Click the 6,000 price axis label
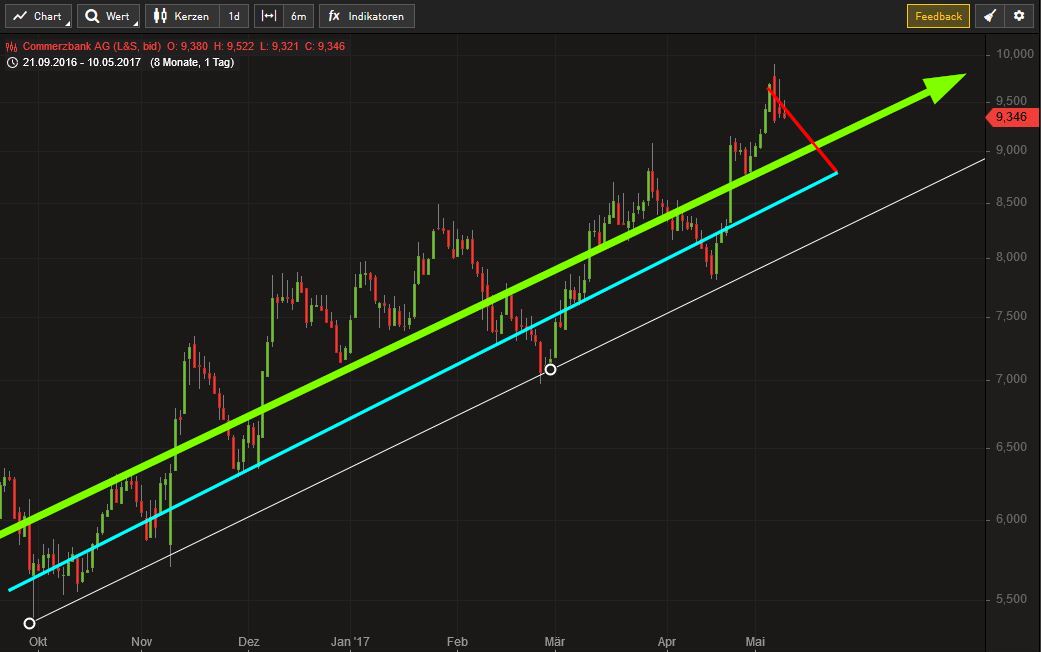The height and width of the screenshot is (652, 1041). [x=1010, y=519]
